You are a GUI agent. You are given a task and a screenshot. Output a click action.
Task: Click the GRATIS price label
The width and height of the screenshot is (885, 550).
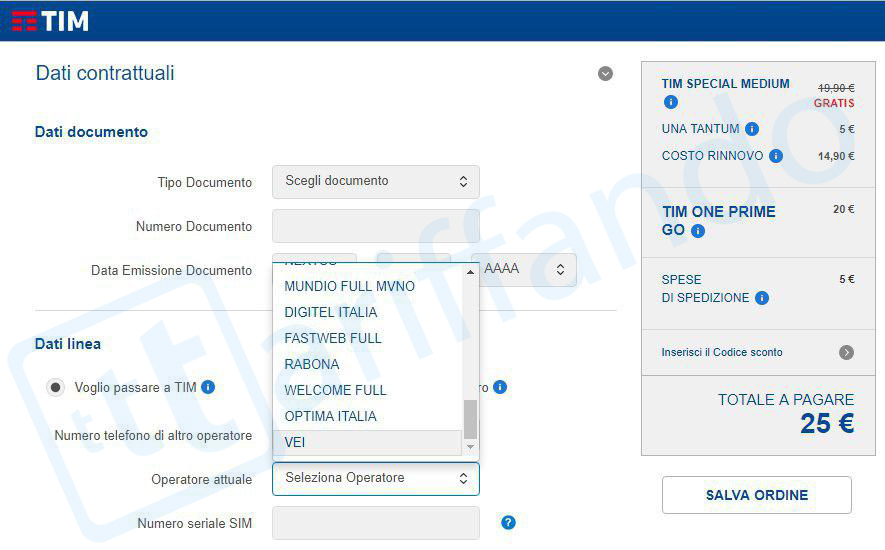point(834,103)
